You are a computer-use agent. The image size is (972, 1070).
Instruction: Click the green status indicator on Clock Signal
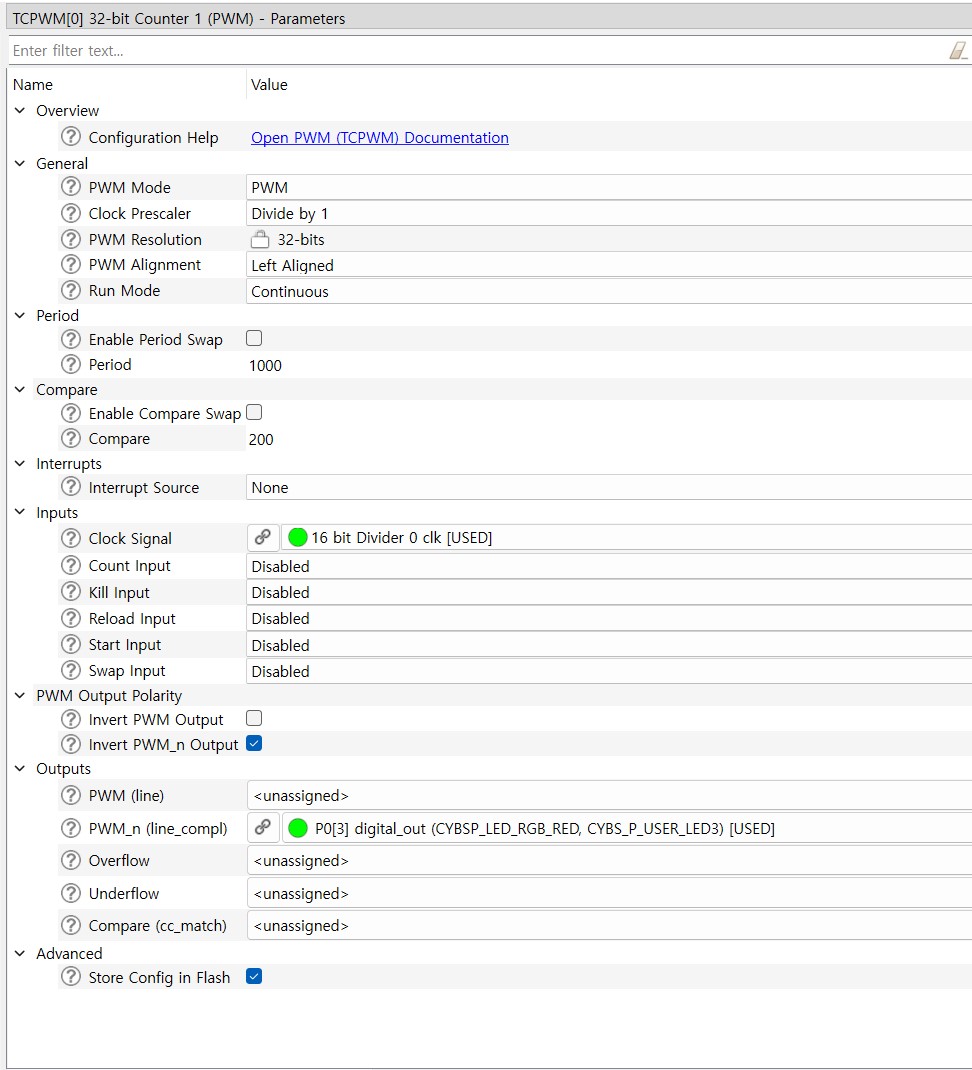297,537
